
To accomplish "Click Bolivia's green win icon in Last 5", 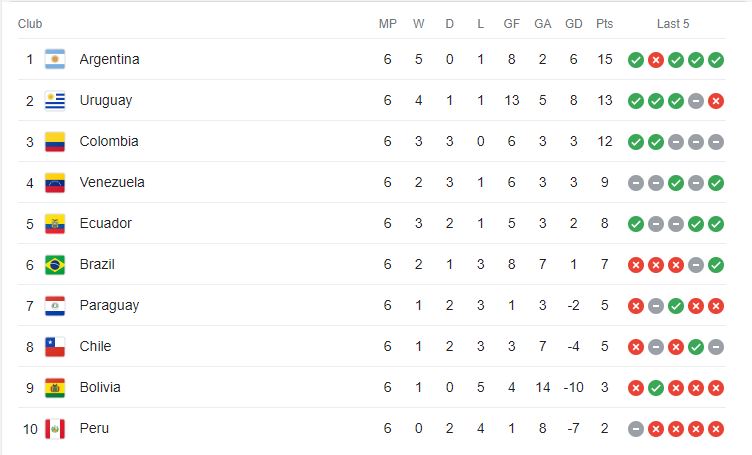I will [656, 388].
